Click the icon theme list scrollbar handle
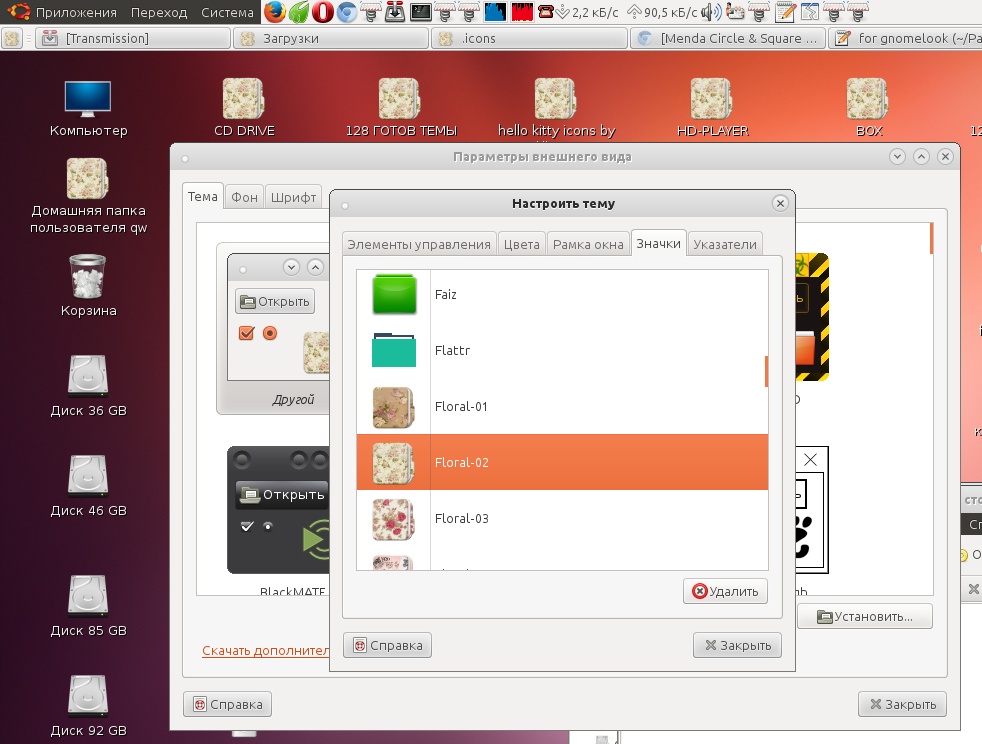Viewport: 982px width, 744px height. [766, 371]
